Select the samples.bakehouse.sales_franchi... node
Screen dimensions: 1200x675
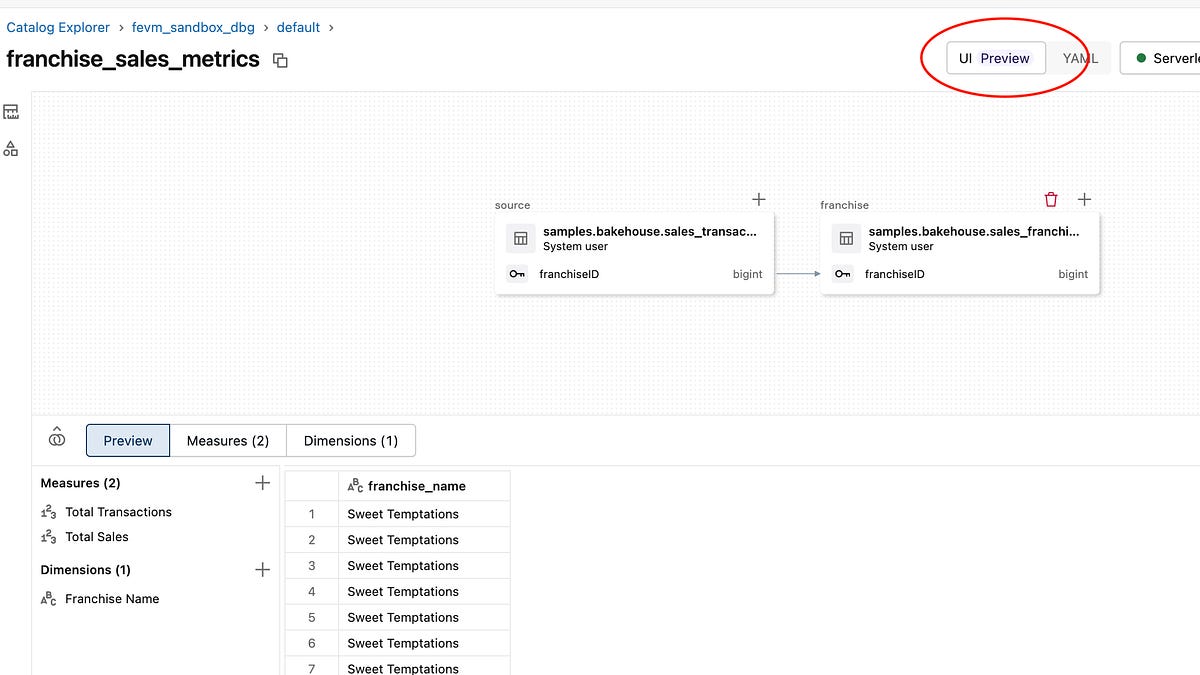tap(960, 253)
